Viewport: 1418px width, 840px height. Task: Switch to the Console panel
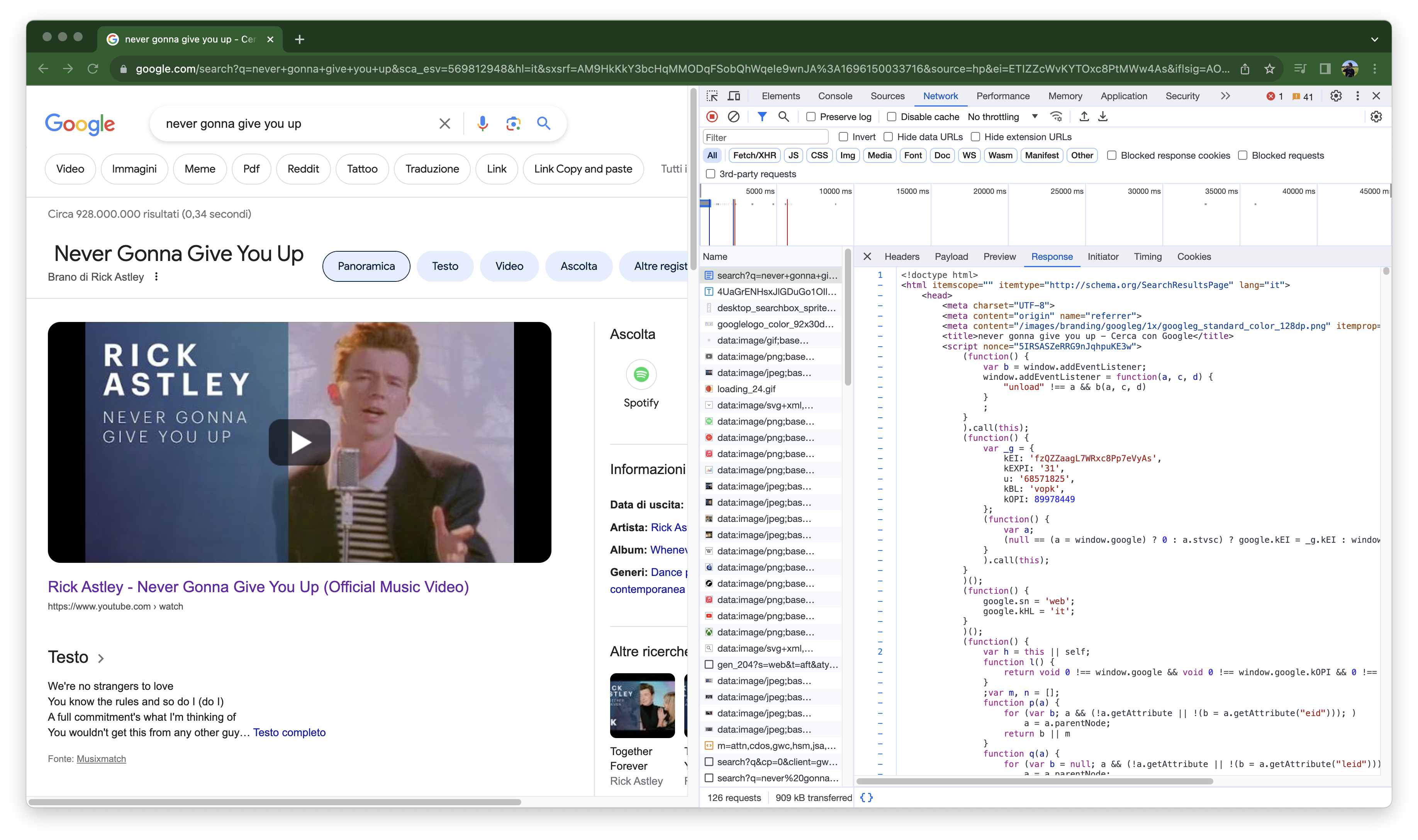(x=835, y=96)
